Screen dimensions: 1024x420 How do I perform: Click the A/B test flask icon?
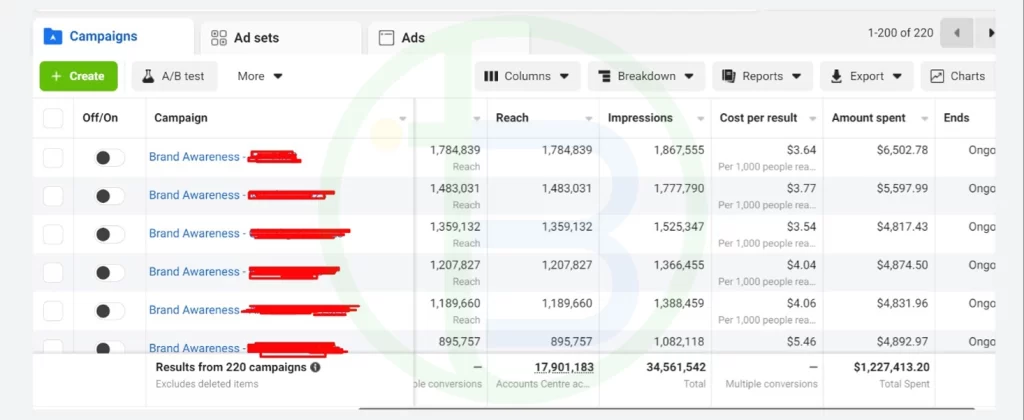147,76
